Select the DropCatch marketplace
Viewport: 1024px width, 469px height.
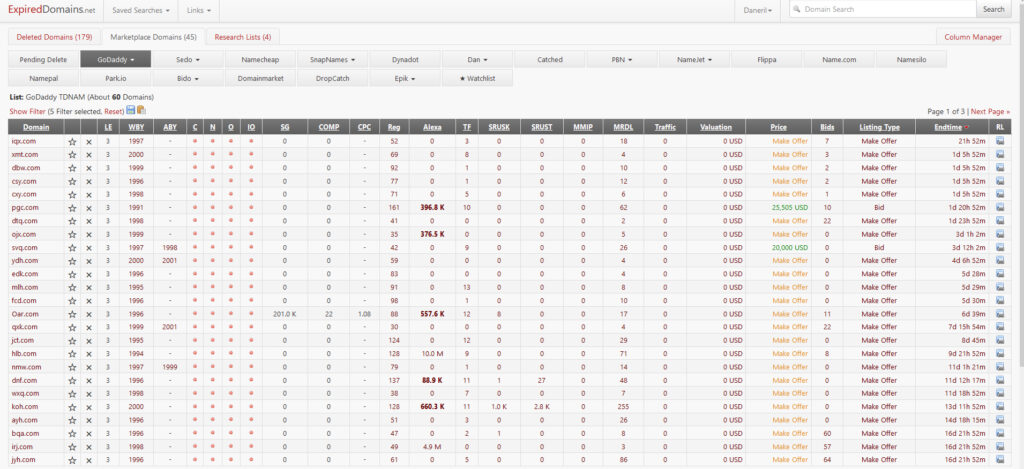[332, 78]
